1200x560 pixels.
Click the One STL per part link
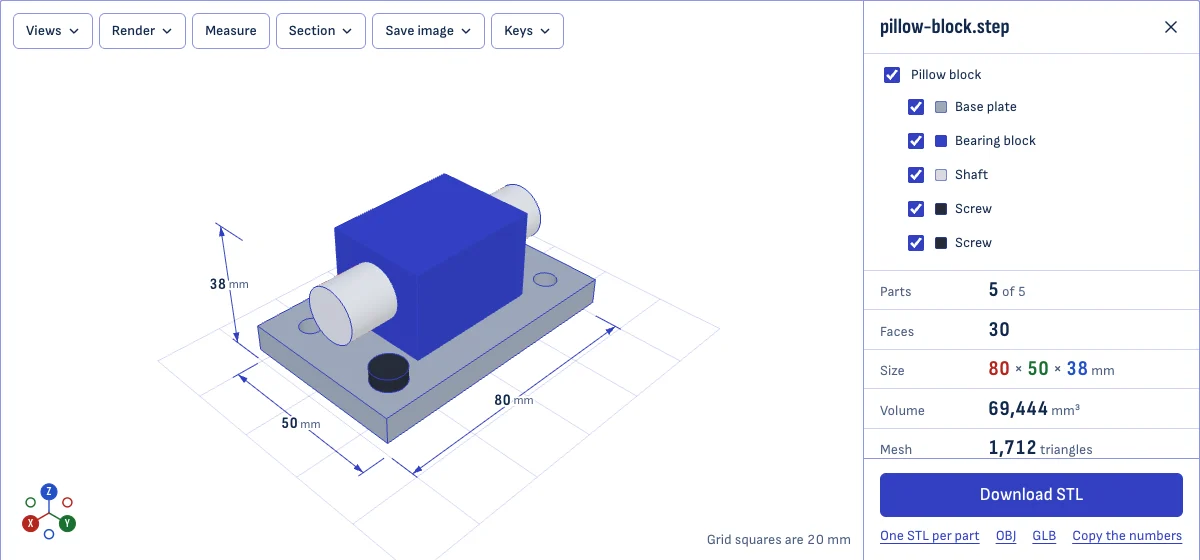coord(930,536)
